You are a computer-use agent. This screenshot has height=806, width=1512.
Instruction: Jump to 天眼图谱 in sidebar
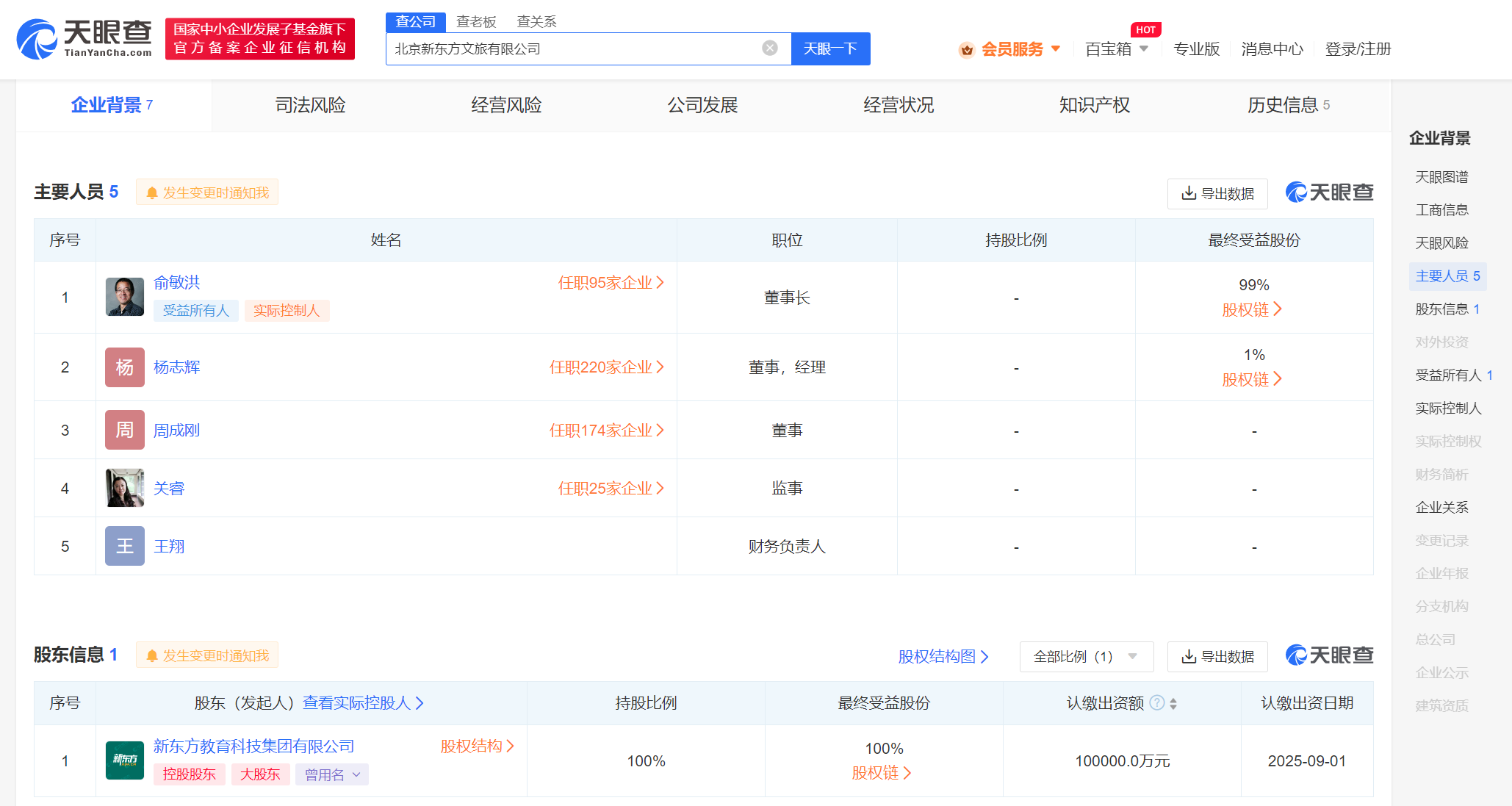click(1441, 177)
